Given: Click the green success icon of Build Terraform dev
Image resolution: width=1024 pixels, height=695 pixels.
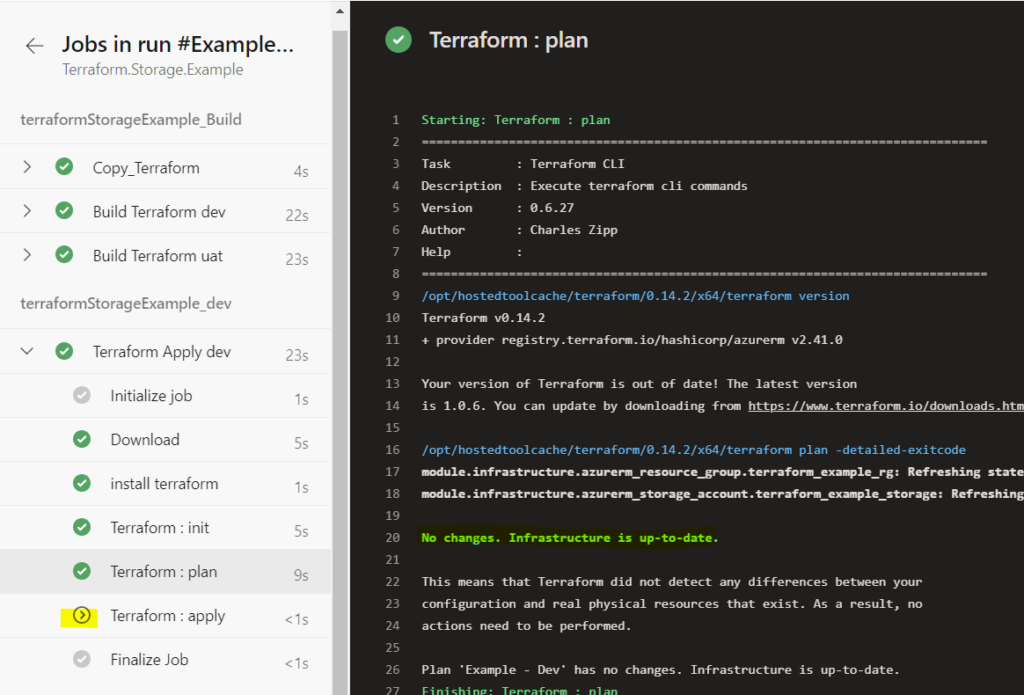Looking at the screenshot, I should click(64, 210).
